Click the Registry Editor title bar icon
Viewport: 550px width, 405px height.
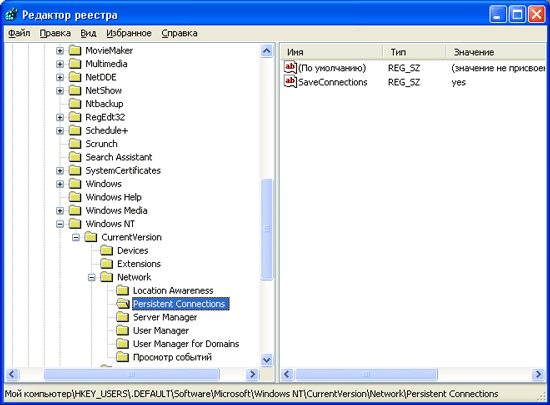pos(12,15)
